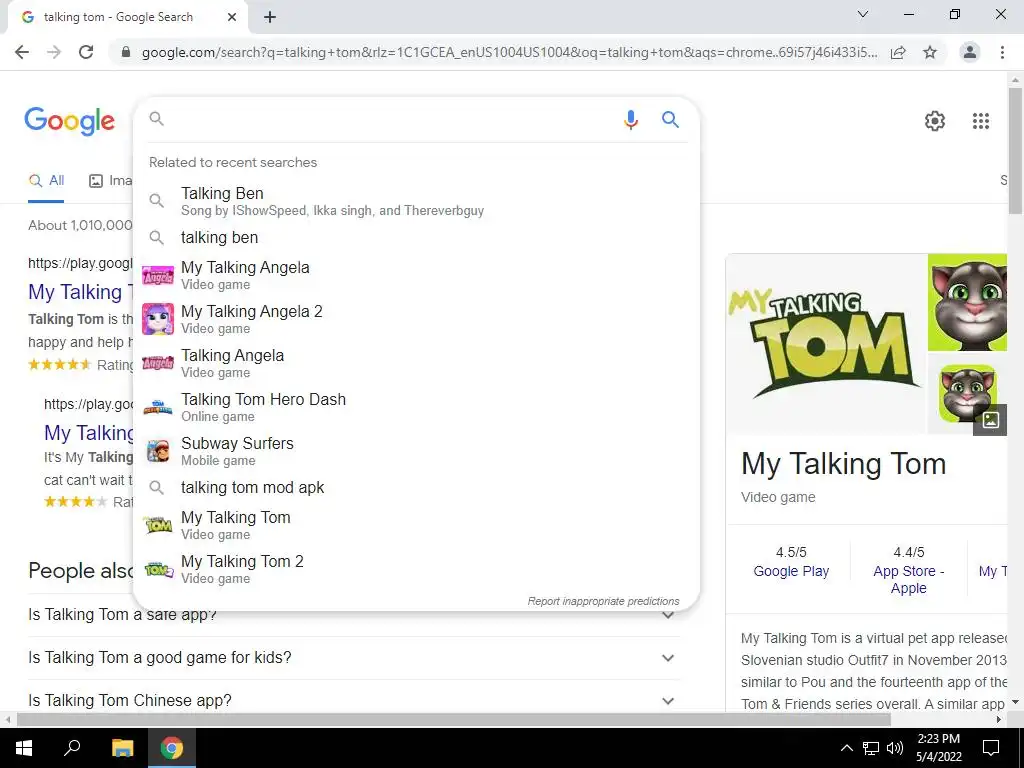Screen dimensions: 1024x768
Task: Switch to the Images tab
Action: click(110, 181)
